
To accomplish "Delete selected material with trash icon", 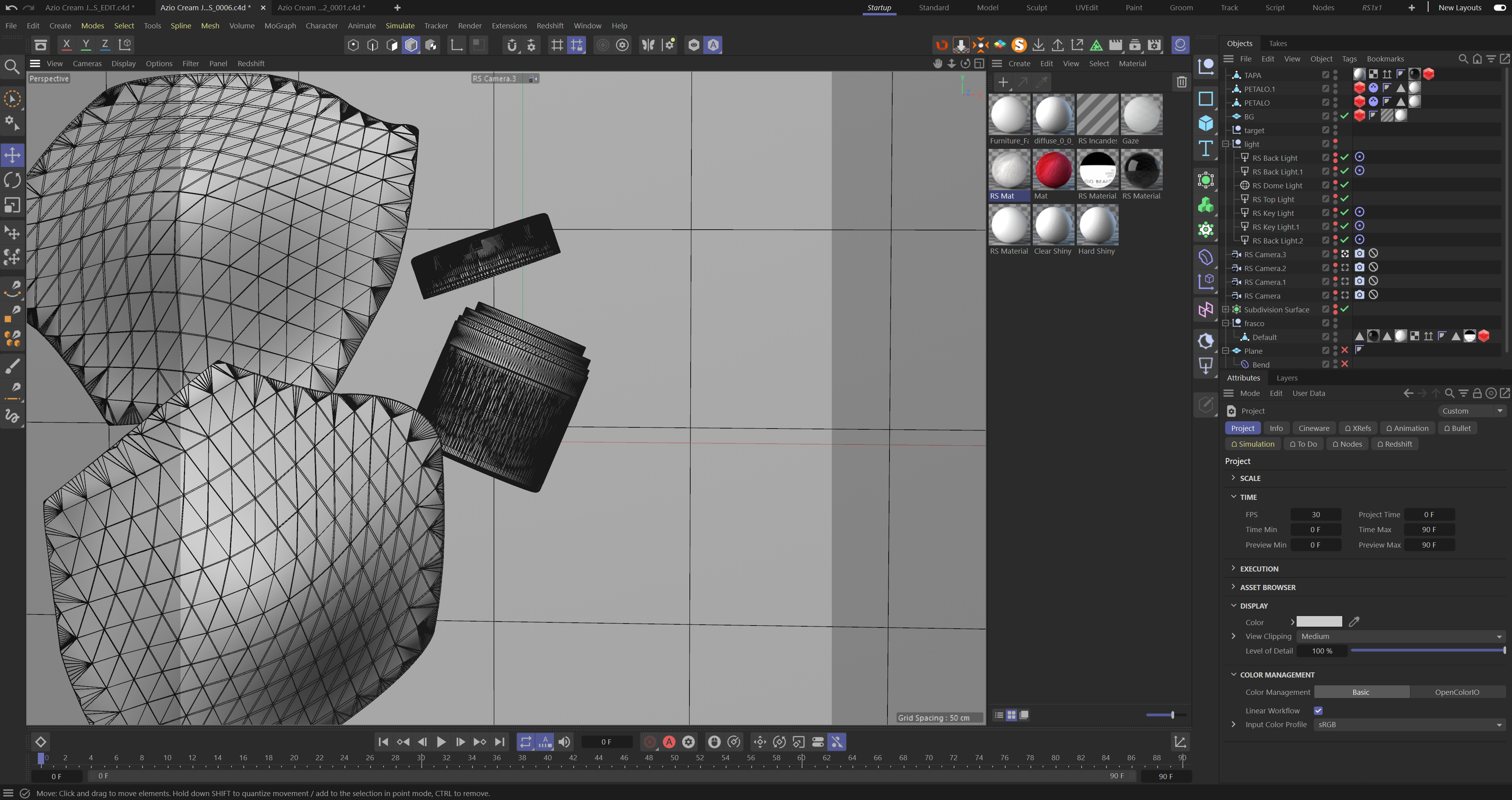I will (1182, 82).
